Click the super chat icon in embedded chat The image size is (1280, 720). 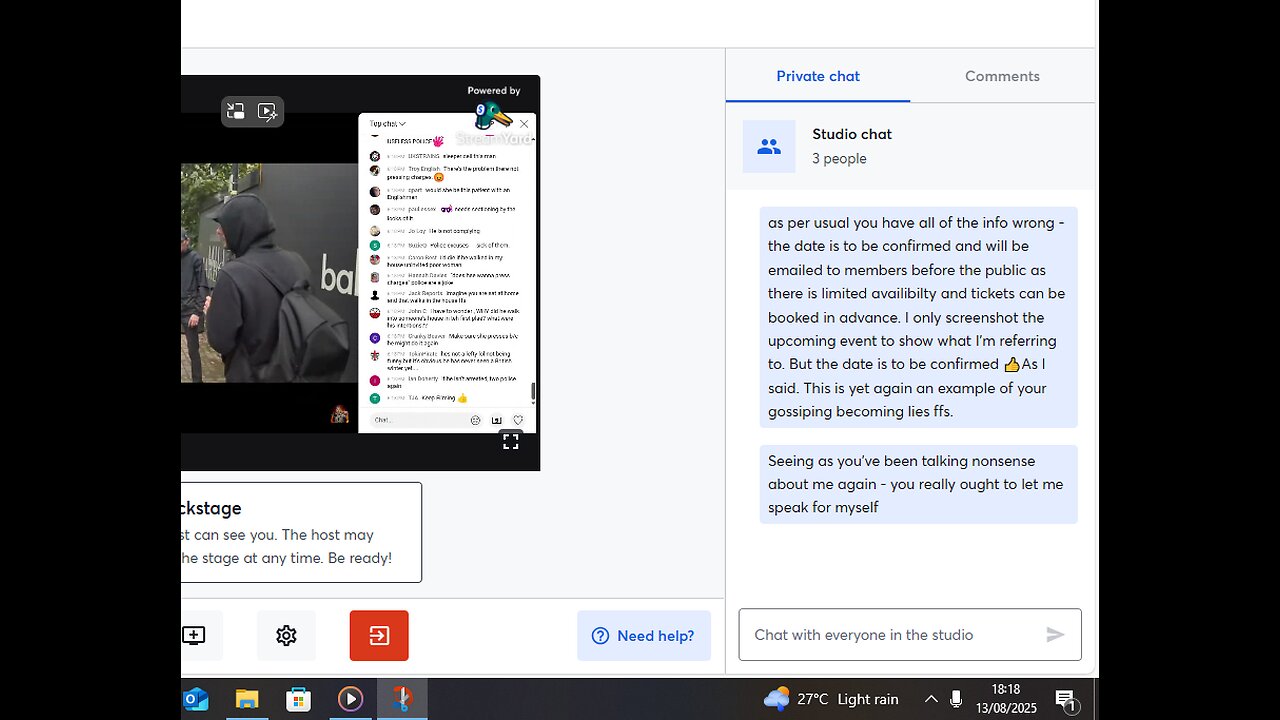click(497, 420)
